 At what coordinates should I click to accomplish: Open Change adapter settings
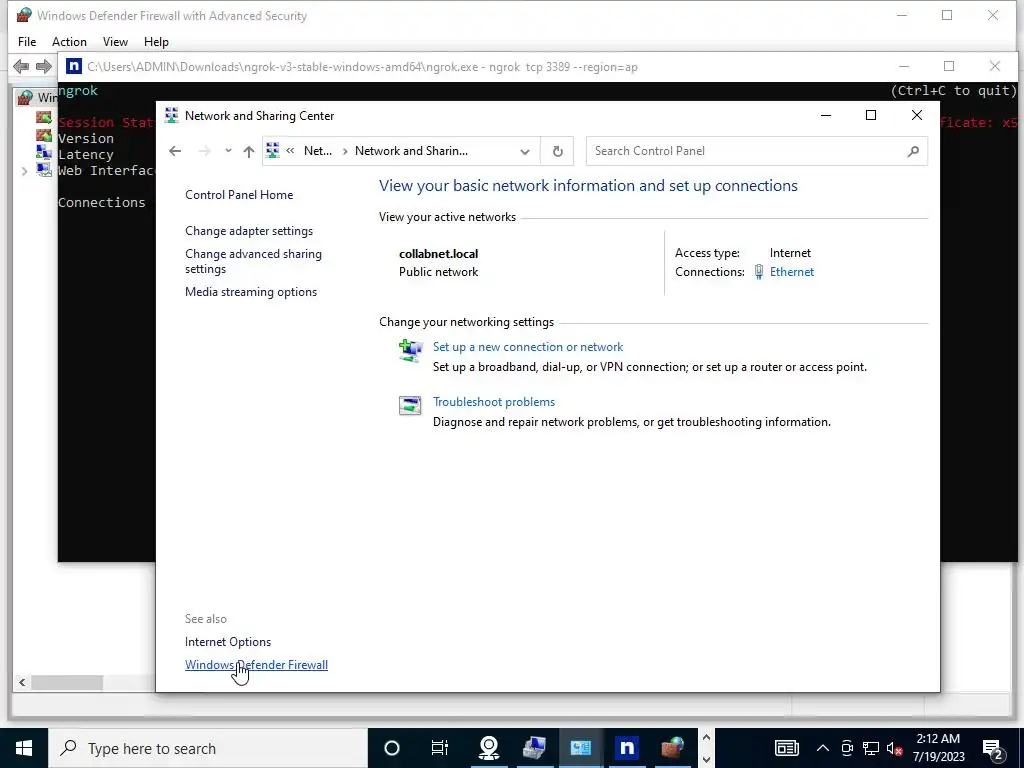(249, 231)
